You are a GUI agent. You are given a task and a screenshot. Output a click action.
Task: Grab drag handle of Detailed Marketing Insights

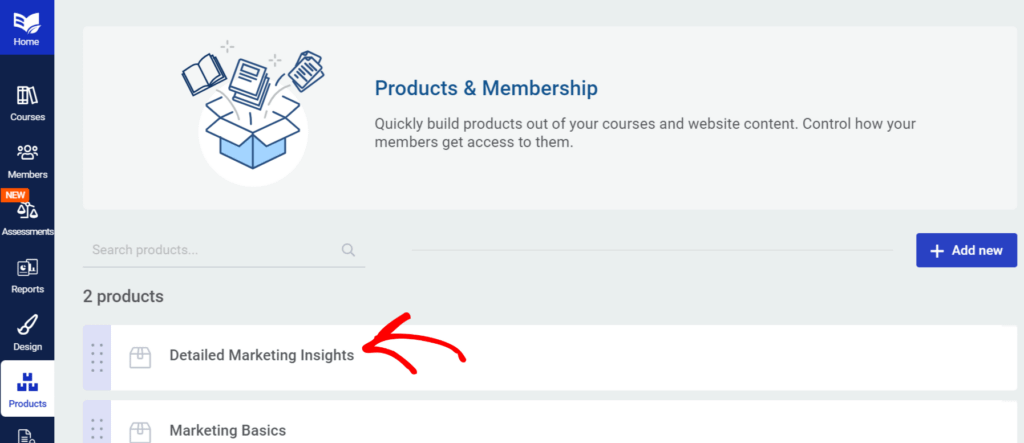[97, 357]
